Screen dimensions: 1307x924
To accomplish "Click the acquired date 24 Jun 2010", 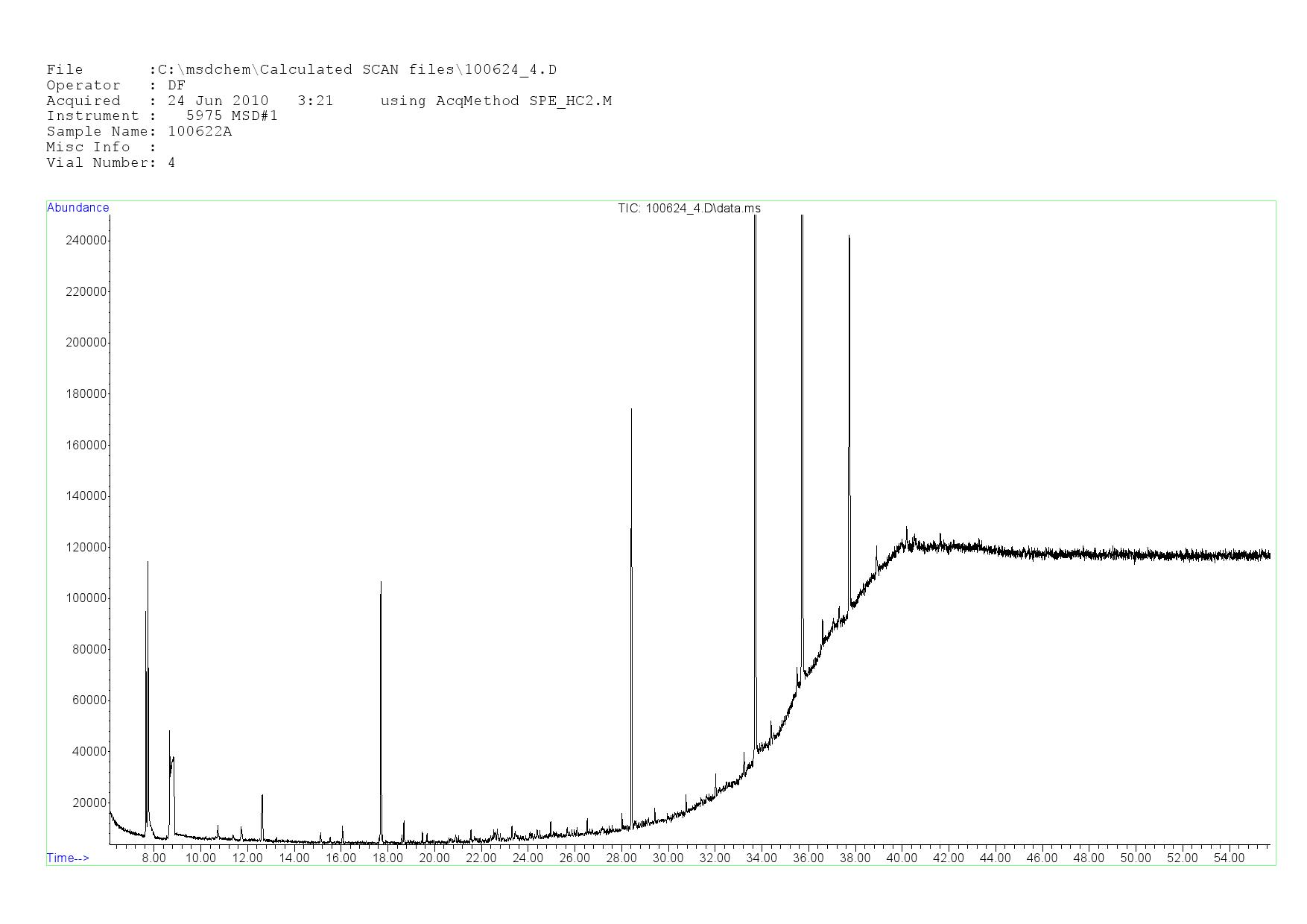I will click(x=218, y=101).
